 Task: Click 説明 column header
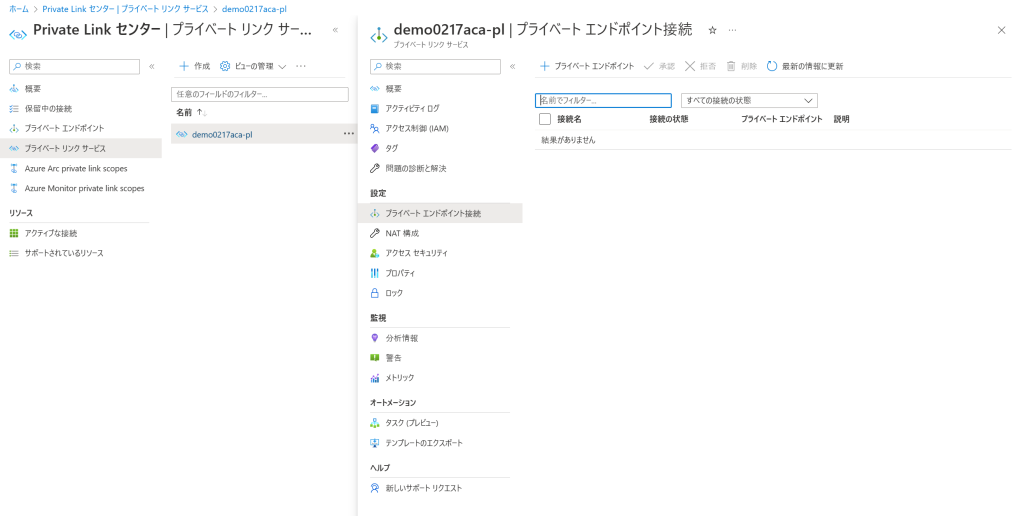click(x=841, y=120)
